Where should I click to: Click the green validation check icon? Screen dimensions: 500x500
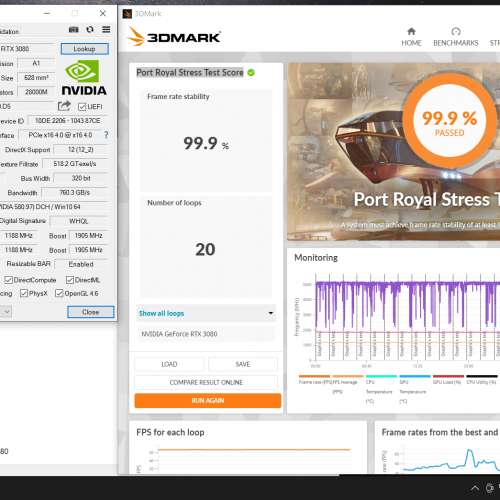point(251,72)
